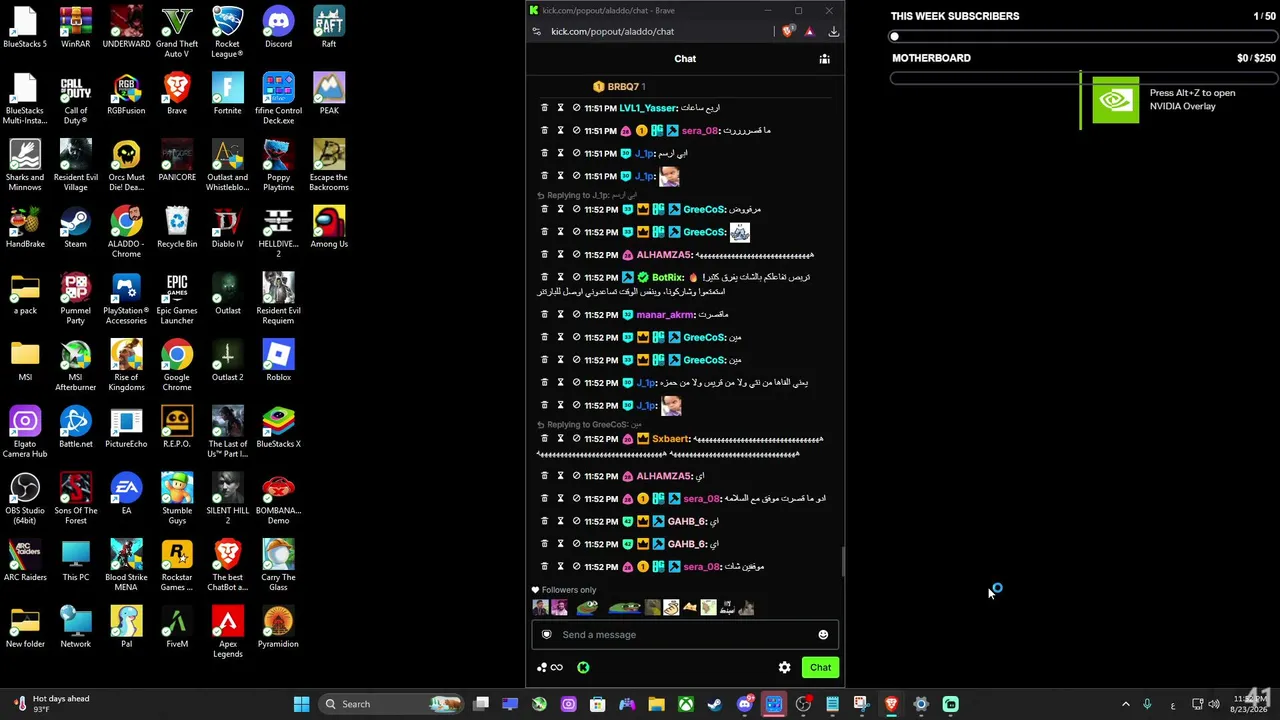
Task: Click the Motherboard donation goal progress bar
Action: coord(1084,79)
